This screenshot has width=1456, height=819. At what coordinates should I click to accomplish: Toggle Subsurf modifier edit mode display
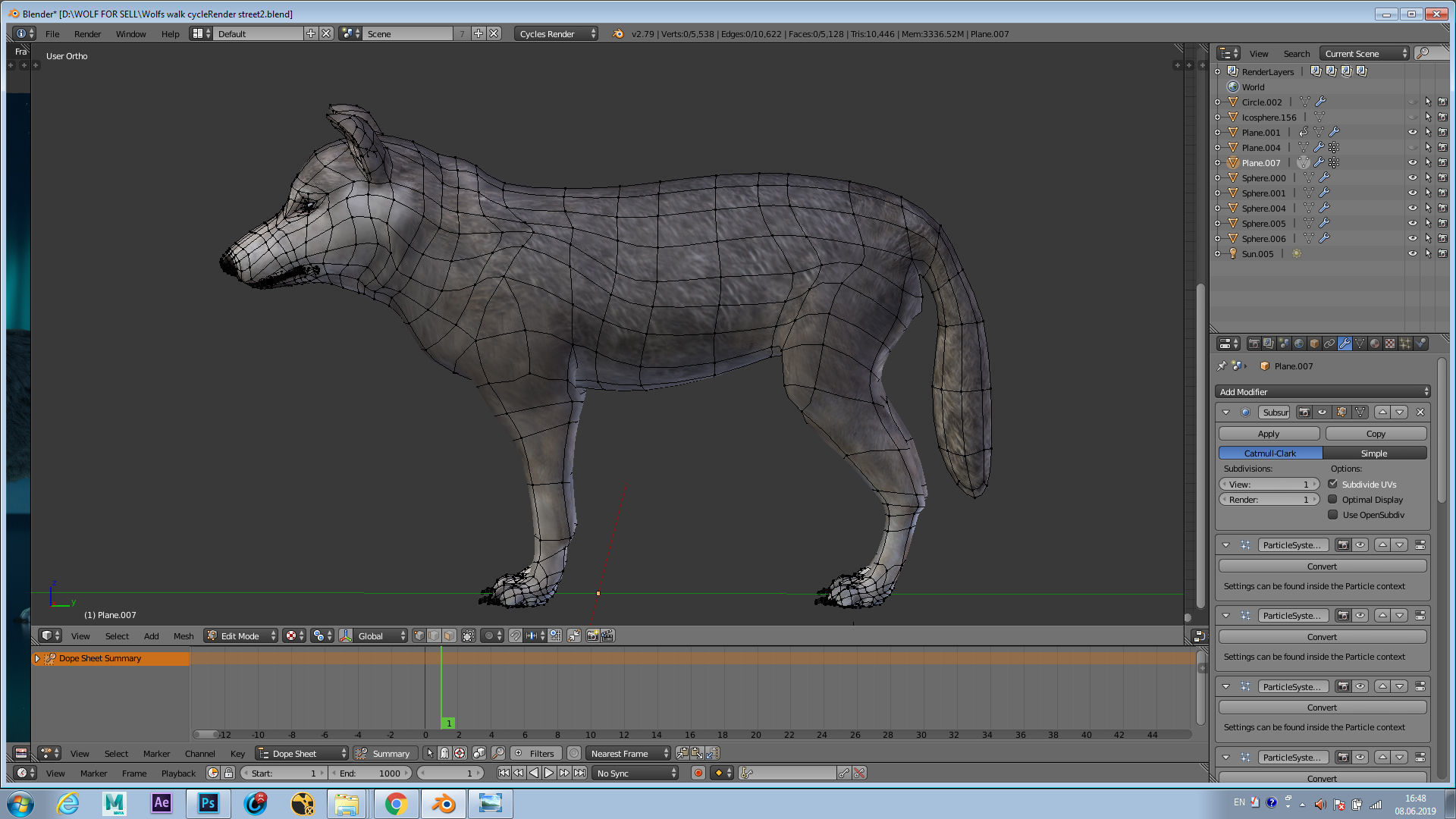coord(1341,413)
